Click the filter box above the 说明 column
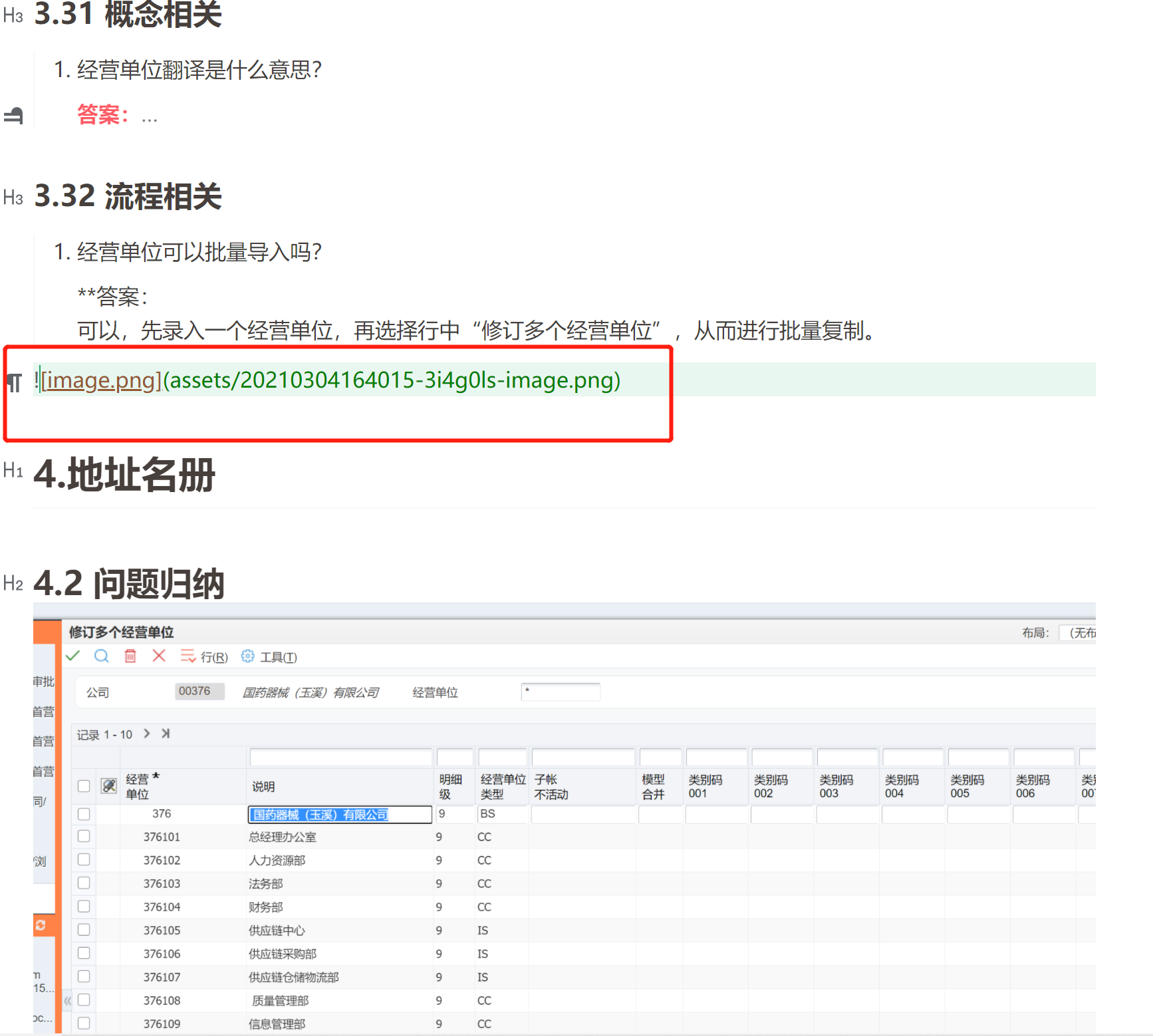The width and height of the screenshot is (1153, 1036). point(340,757)
